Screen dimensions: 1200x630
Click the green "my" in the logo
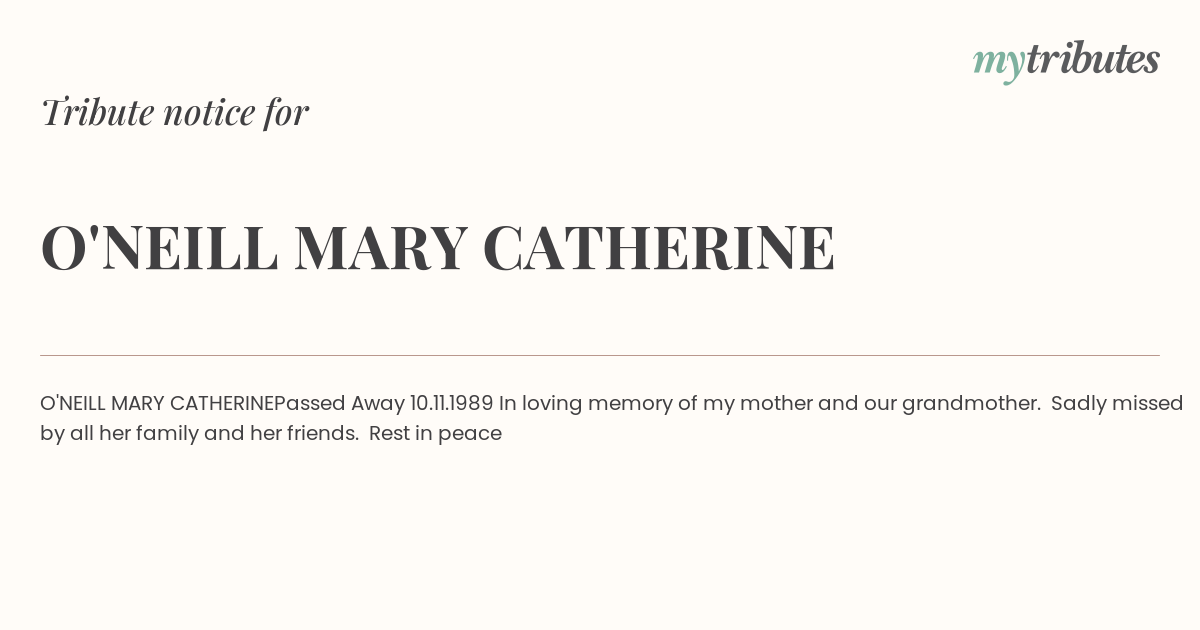[x=998, y=64]
